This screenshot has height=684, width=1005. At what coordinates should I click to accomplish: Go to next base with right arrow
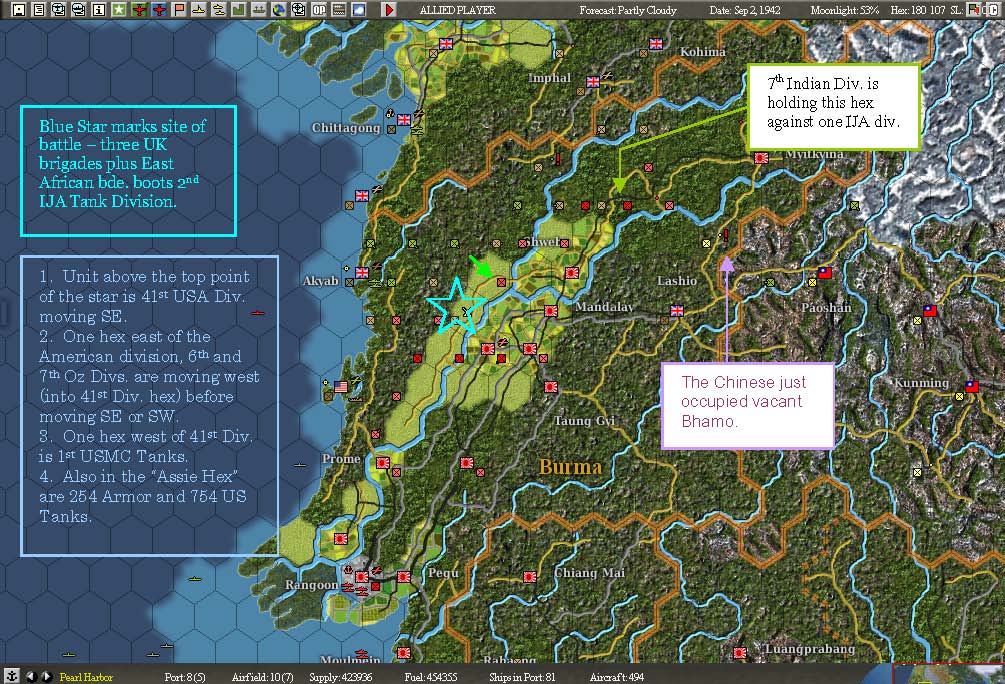click(x=47, y=676)
